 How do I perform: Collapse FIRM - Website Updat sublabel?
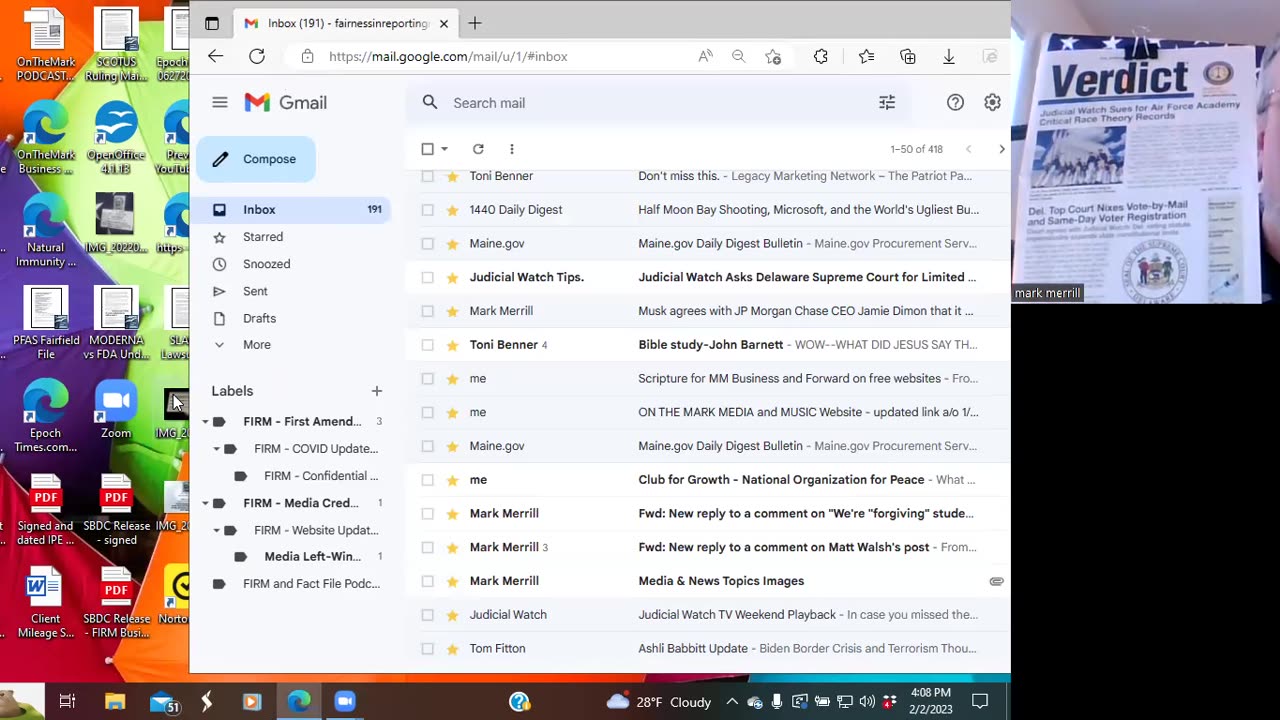click(216, 530)
